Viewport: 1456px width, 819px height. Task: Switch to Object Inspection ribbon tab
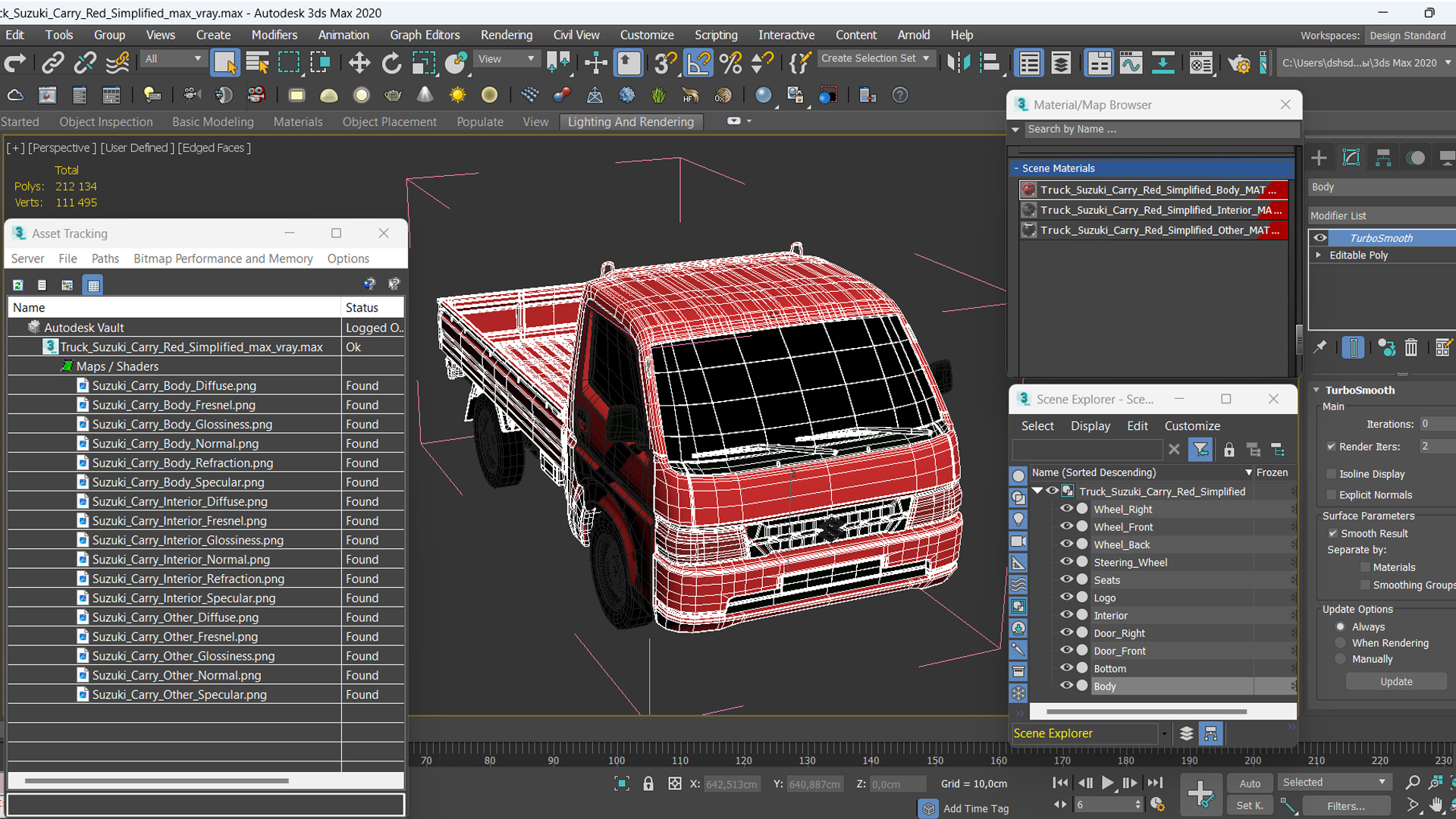click(x=106, y=122)
